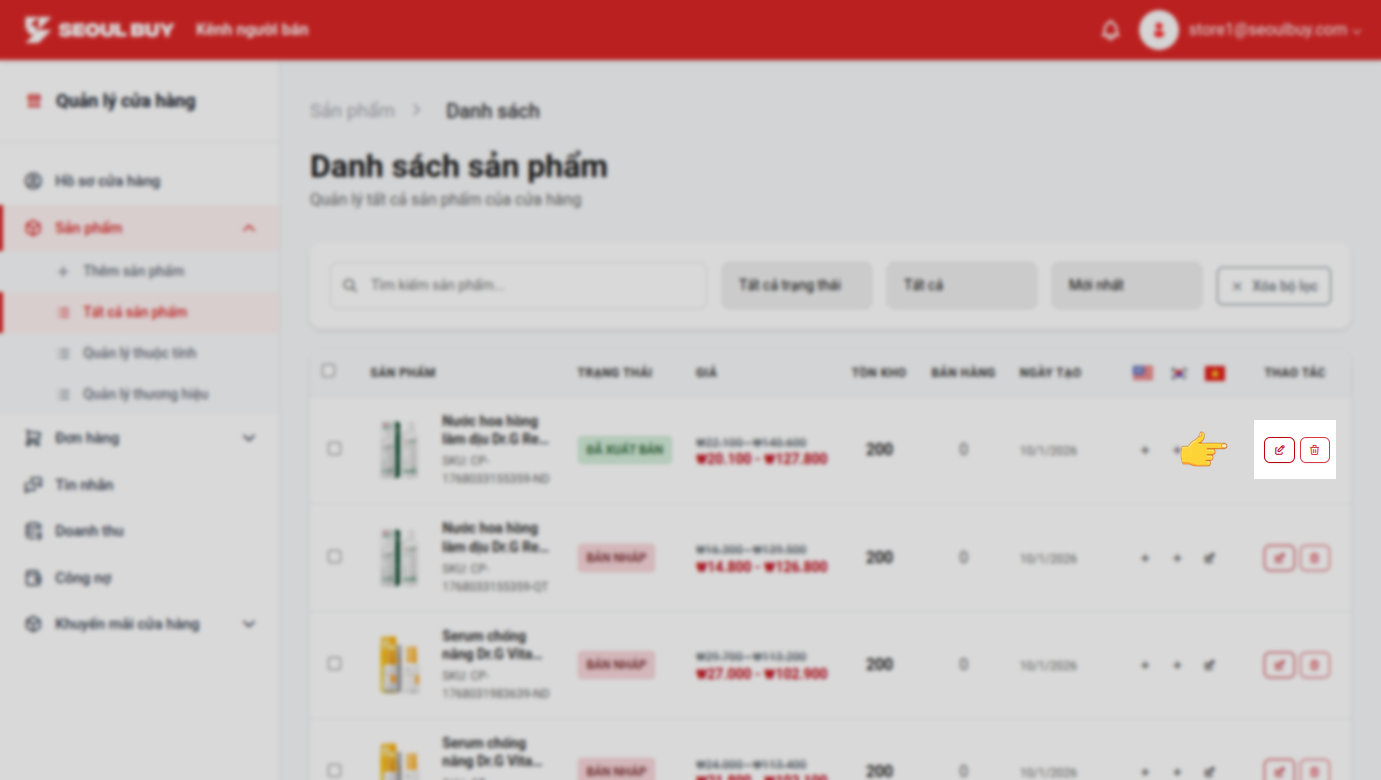Click the Vietnam flag column icon

click(1214, 373)
